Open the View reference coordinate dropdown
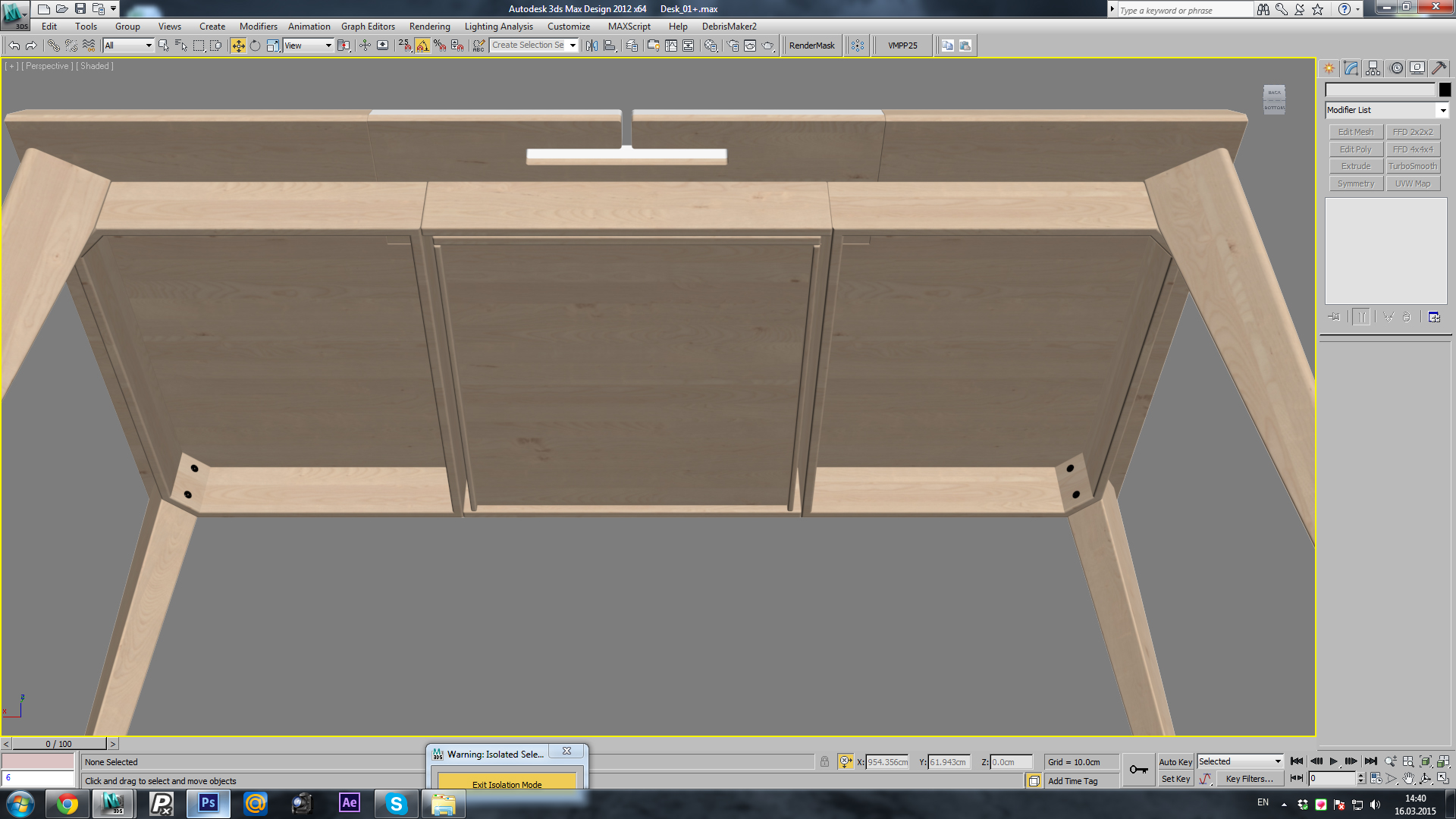Viewport: 1456px width, 819px height. pos(308,45)
